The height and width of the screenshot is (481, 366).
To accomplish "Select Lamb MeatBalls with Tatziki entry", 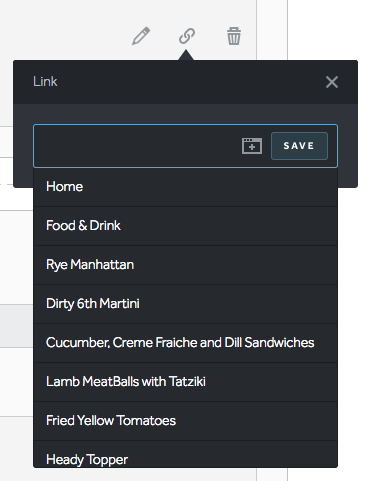I will click(x=185, y=382).
